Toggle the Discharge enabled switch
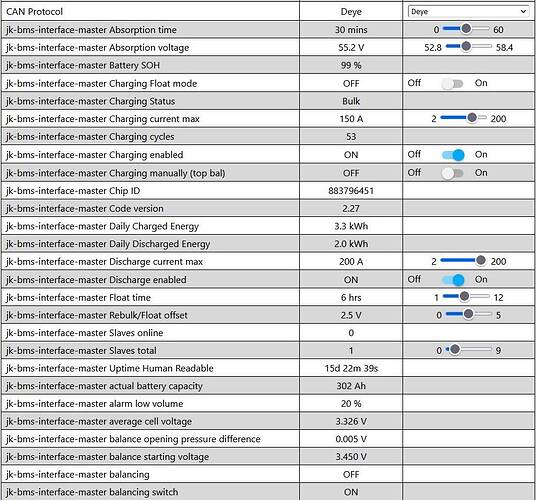 click(453, 280)
